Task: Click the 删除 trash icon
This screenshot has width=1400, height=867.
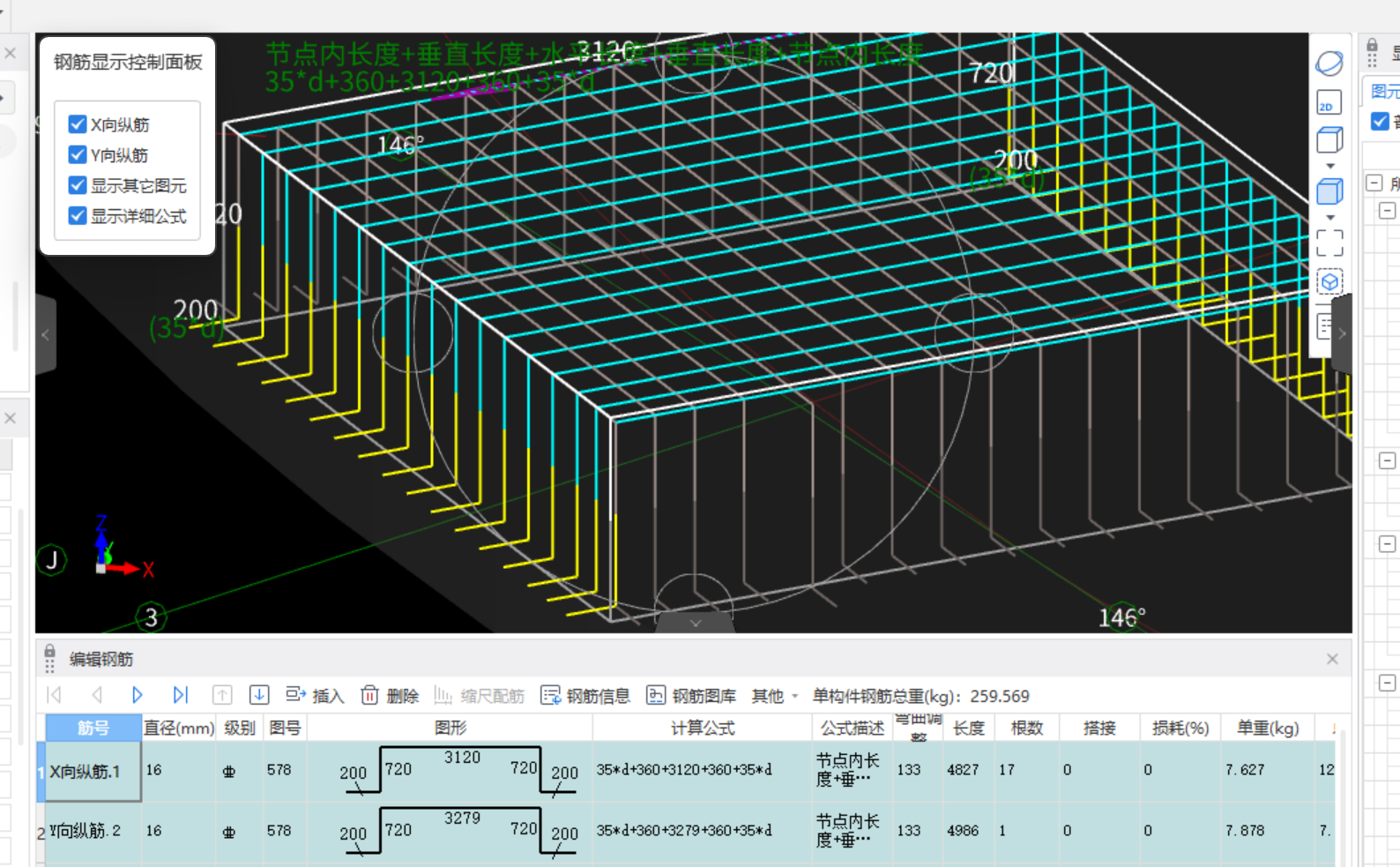Action: (x=370, y=696)
